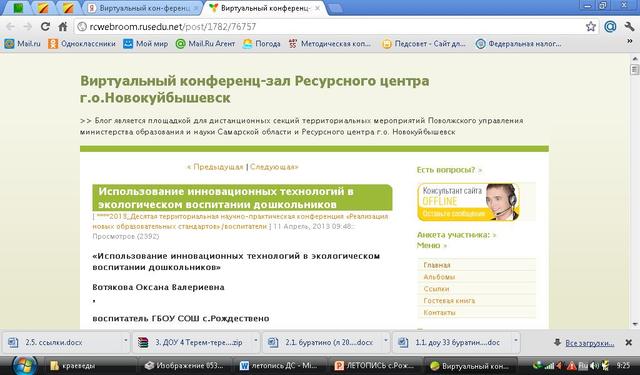Close the active Виртуальный конференц tab

pyautogui.click(x=317, y=8)
